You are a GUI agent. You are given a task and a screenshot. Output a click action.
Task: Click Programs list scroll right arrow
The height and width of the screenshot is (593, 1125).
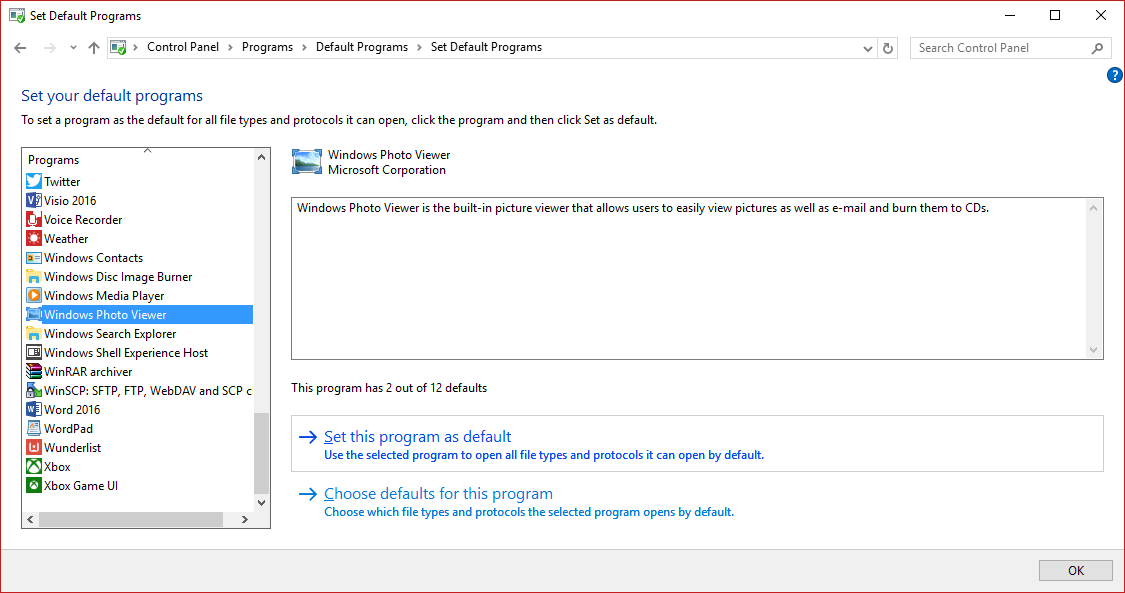[x=245, y=519]
